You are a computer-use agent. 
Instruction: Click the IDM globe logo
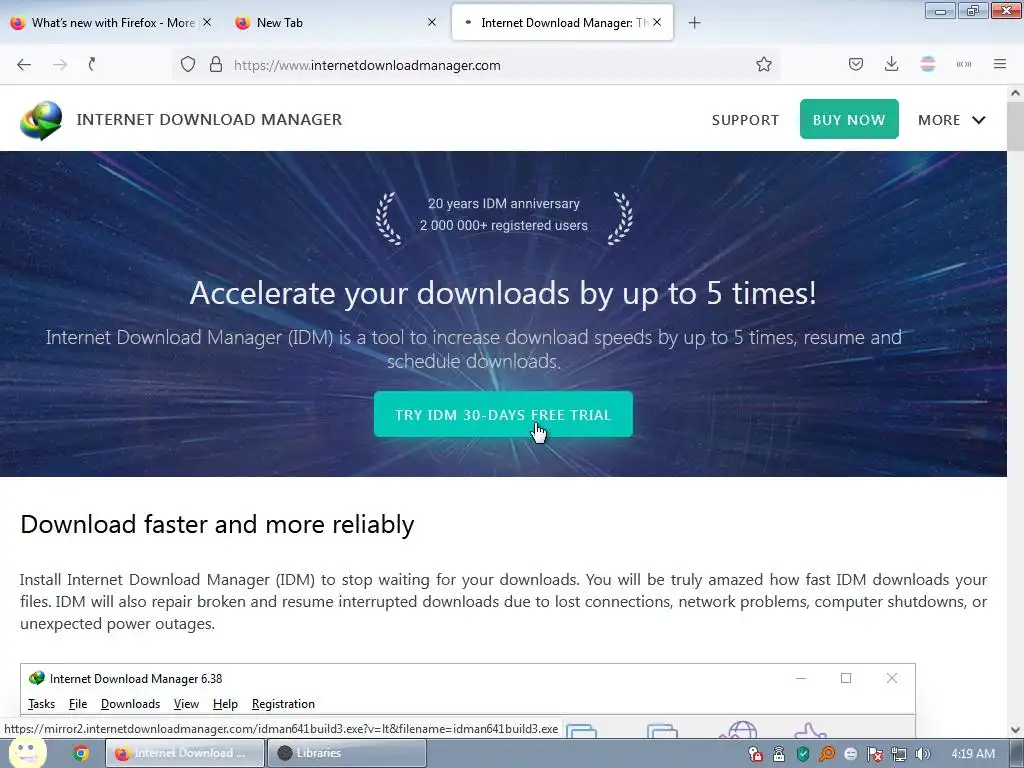(40, 120)
